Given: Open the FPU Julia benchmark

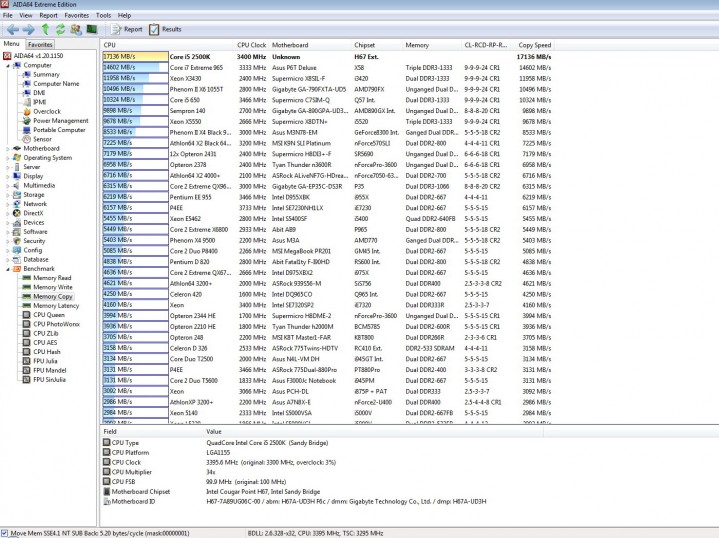Looking at the screenshot, I should pyautogui.click(x=40, y=361).
